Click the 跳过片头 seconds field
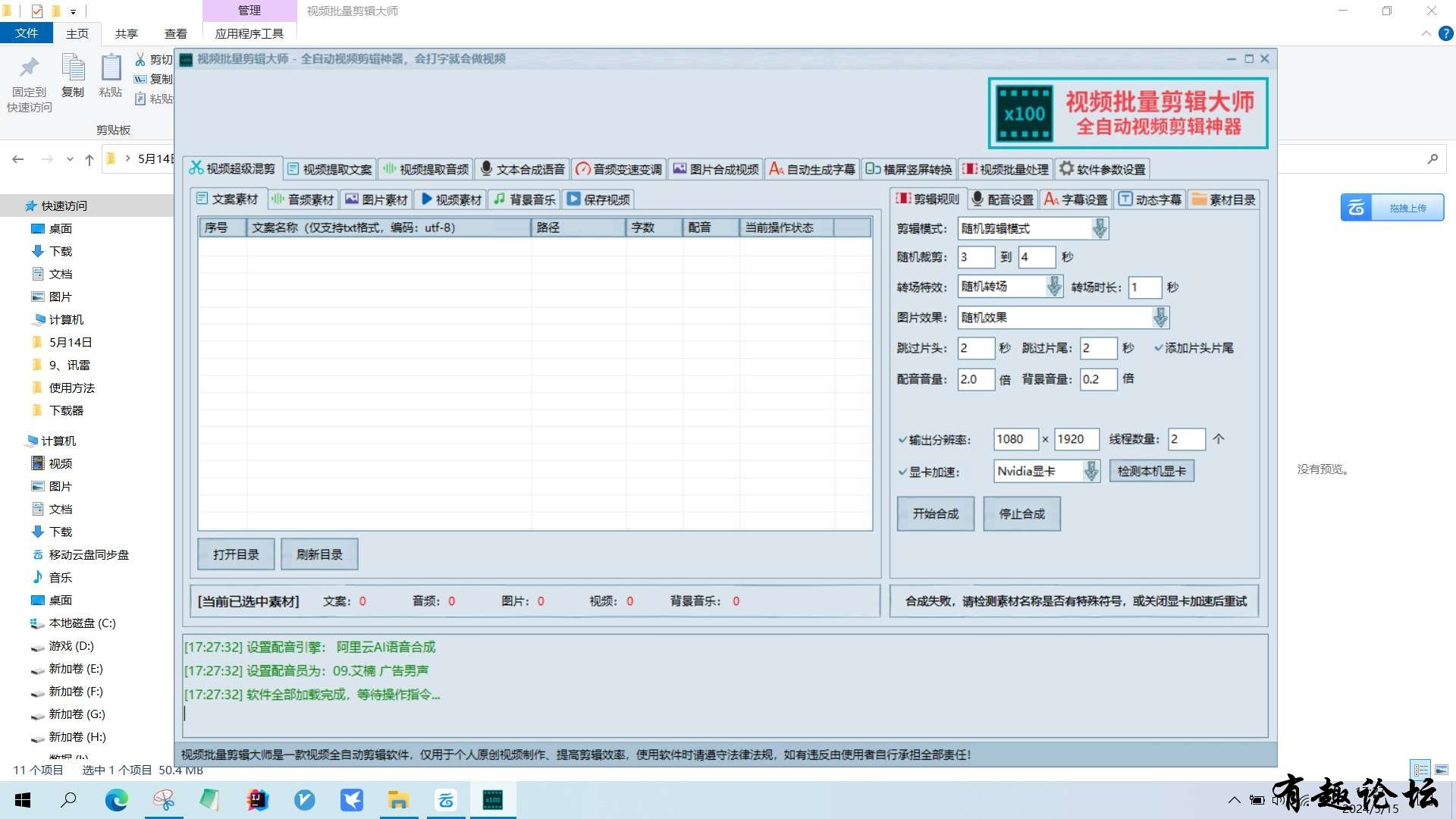Image resolution: width=1456 pixels, height=819 pixels. coord(976,348)
